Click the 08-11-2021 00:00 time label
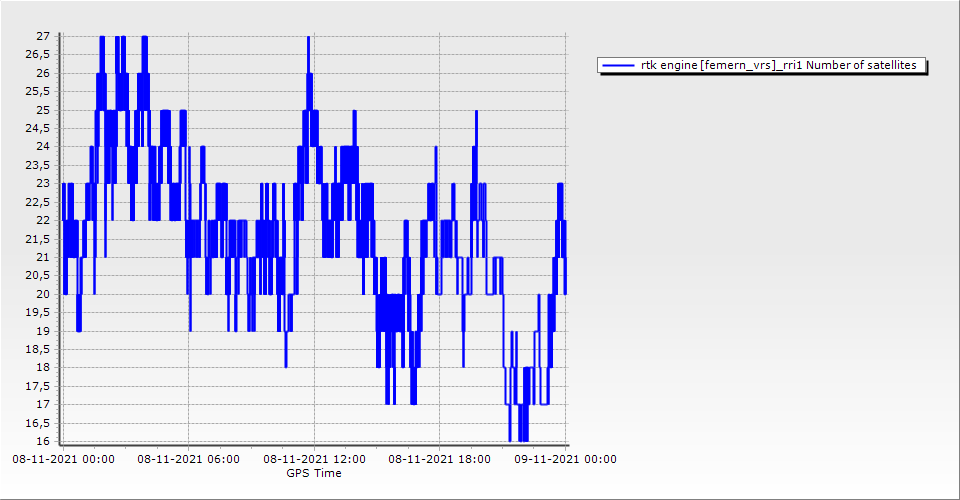Image resolution: width=960 pixels, height=500 pixels. point(63,459)
